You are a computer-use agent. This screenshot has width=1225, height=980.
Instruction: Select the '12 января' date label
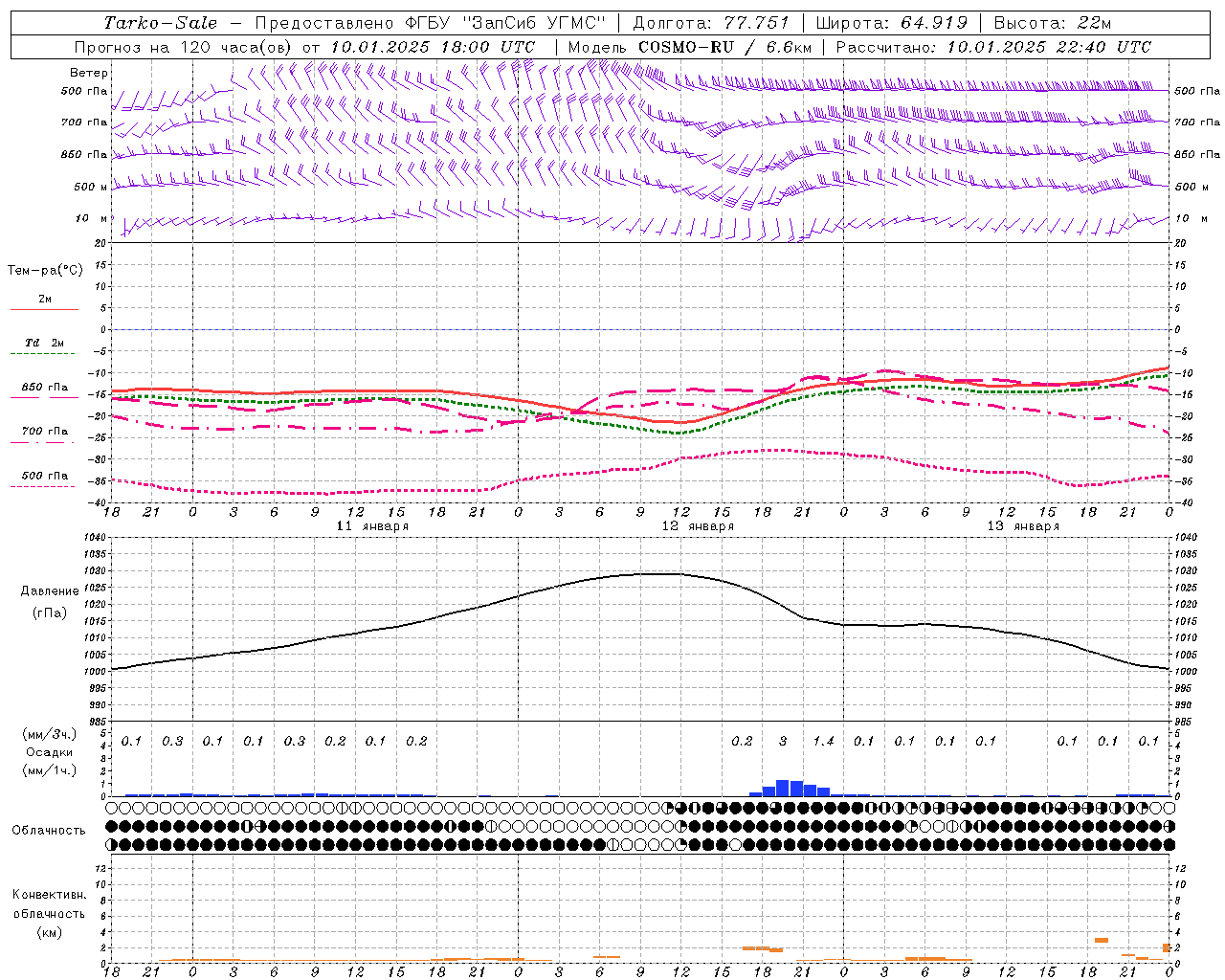click(698, 526)
